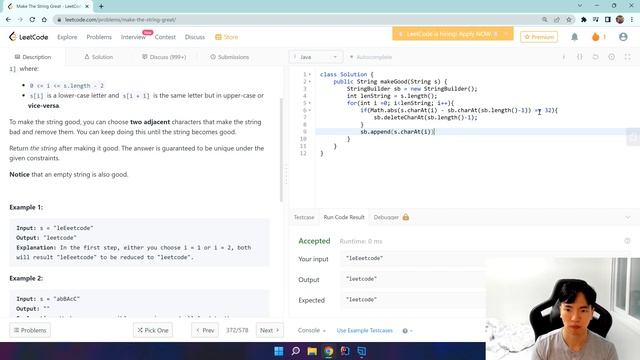
Task: Click the curly braces format icon
Action: coord(580,57)
